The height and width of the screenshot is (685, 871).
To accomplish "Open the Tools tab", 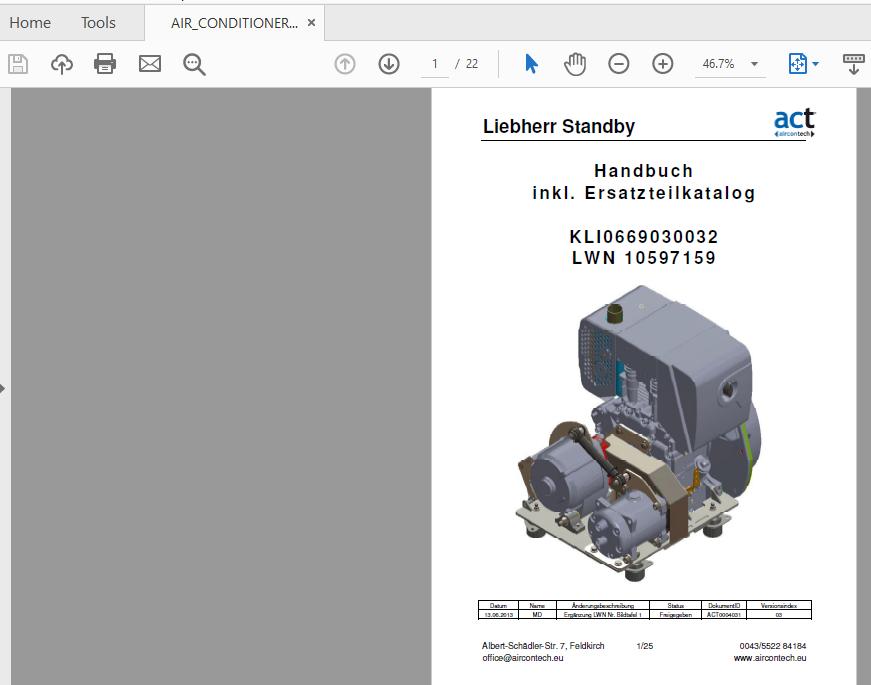I will pyautogui.click(x=98, y=23).
